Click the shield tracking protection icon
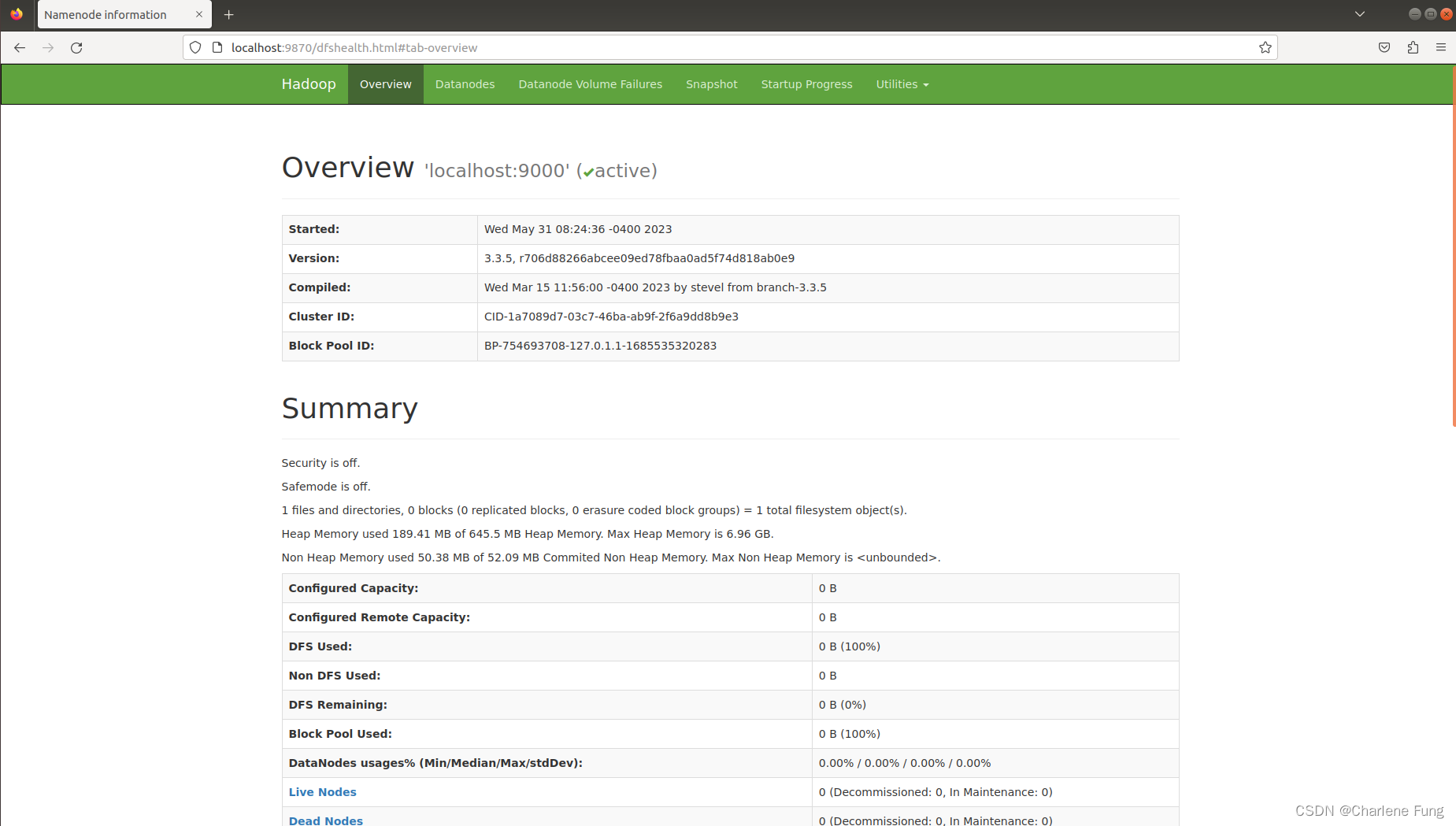This screenshot has height=826, width=1456. click(195, 48)
